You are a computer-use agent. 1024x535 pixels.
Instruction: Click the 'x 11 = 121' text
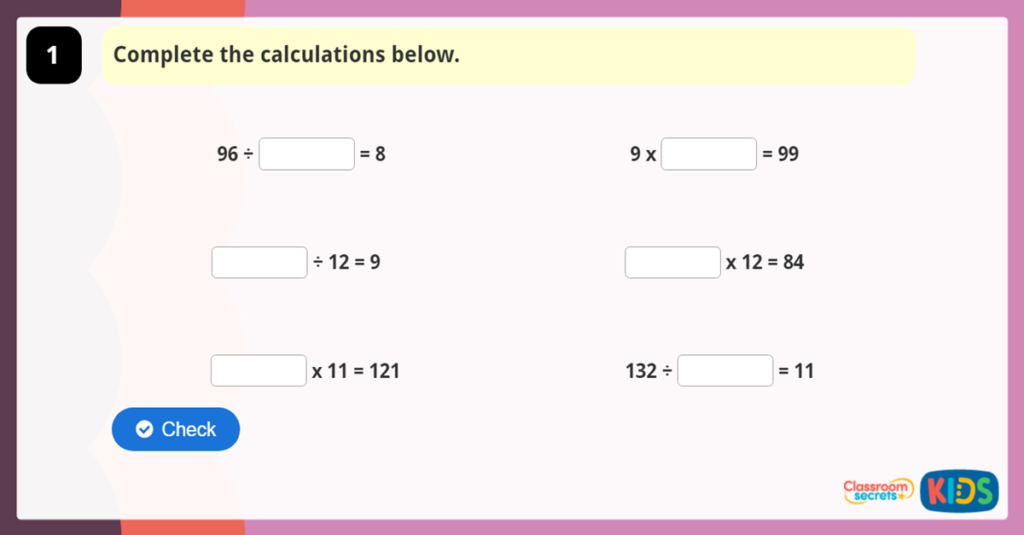point(355,371)
